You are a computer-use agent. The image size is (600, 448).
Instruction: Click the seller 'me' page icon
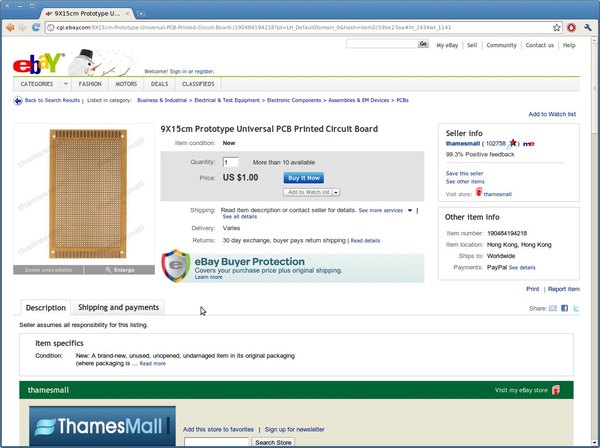pos(528,144)
